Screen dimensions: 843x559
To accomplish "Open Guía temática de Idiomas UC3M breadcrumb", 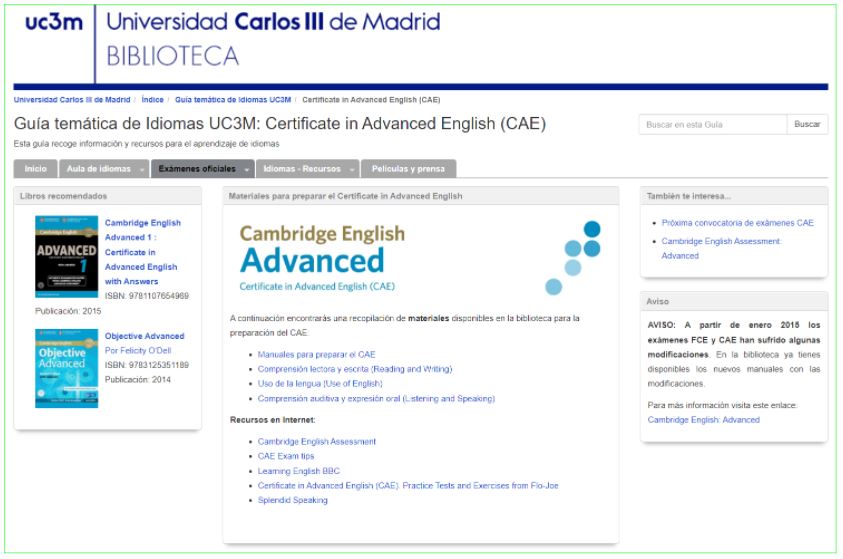I will tap(233, 100).
